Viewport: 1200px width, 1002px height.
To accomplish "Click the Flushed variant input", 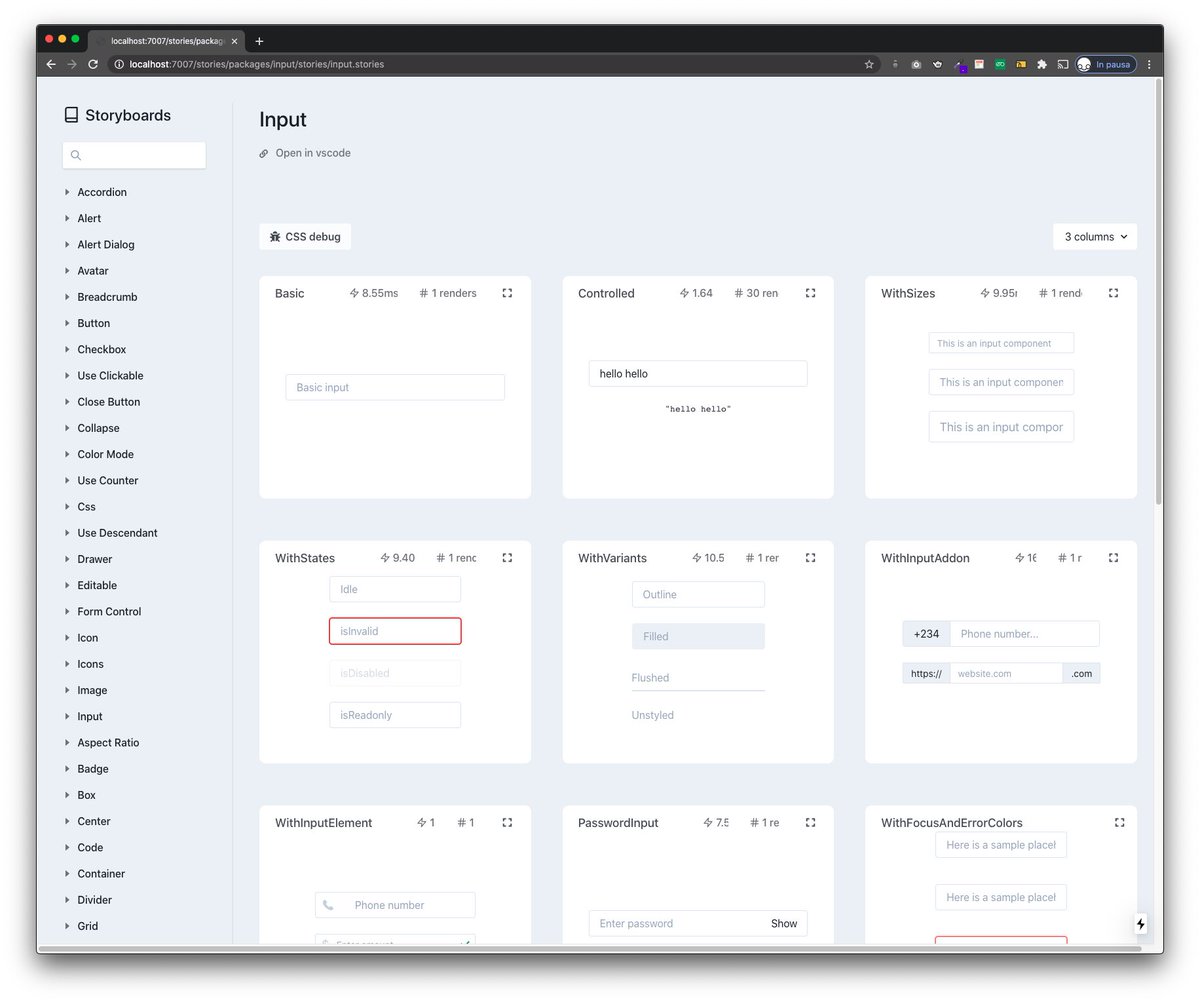I will coord(698,678).
